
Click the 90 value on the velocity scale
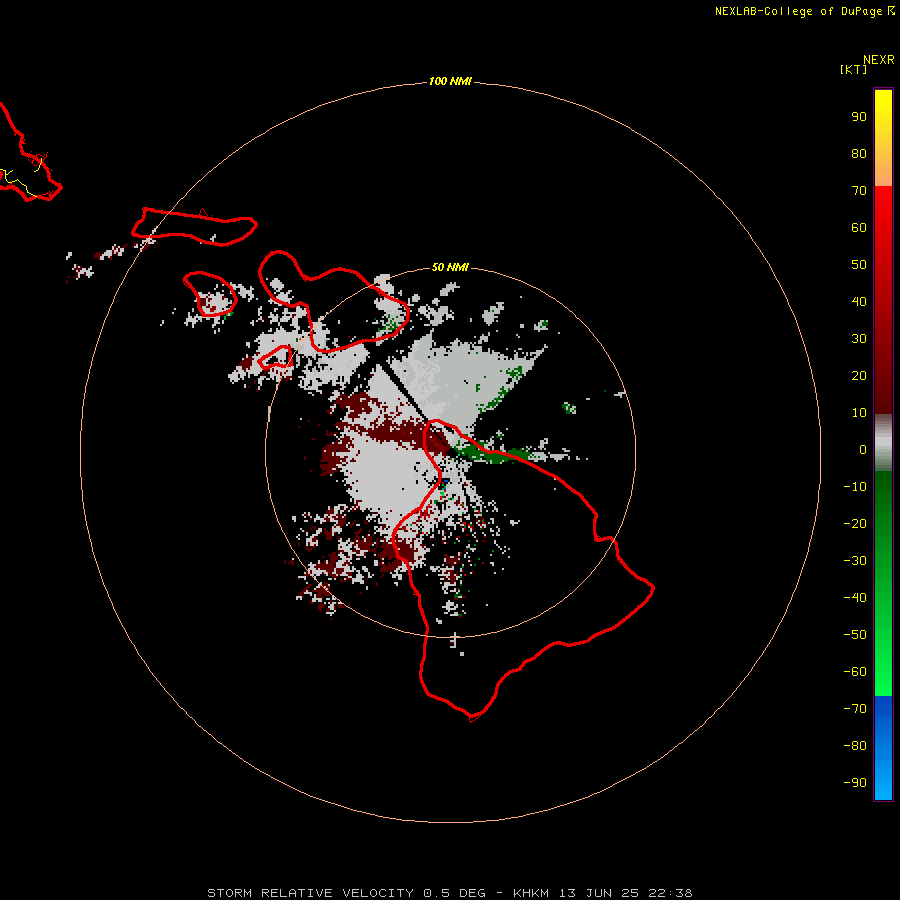click(859, 117)
